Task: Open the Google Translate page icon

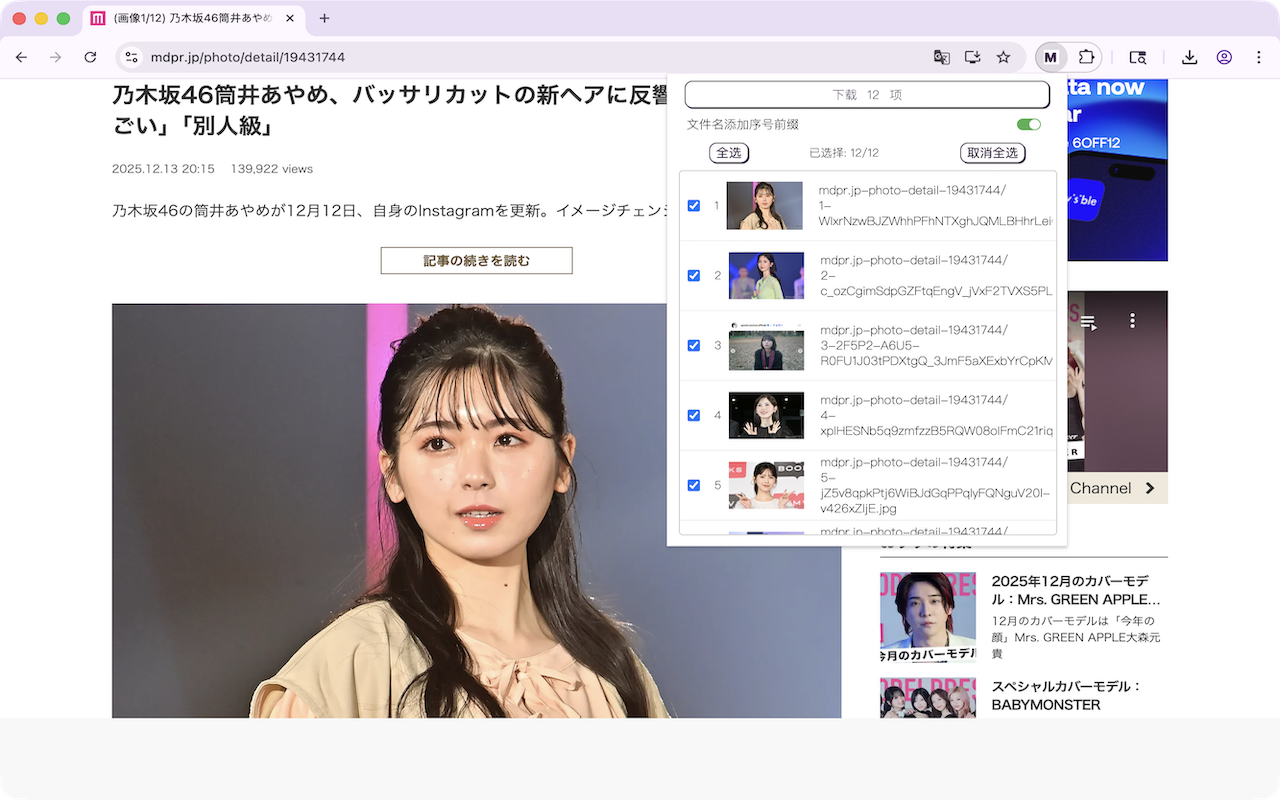Action: pos(941,58)
